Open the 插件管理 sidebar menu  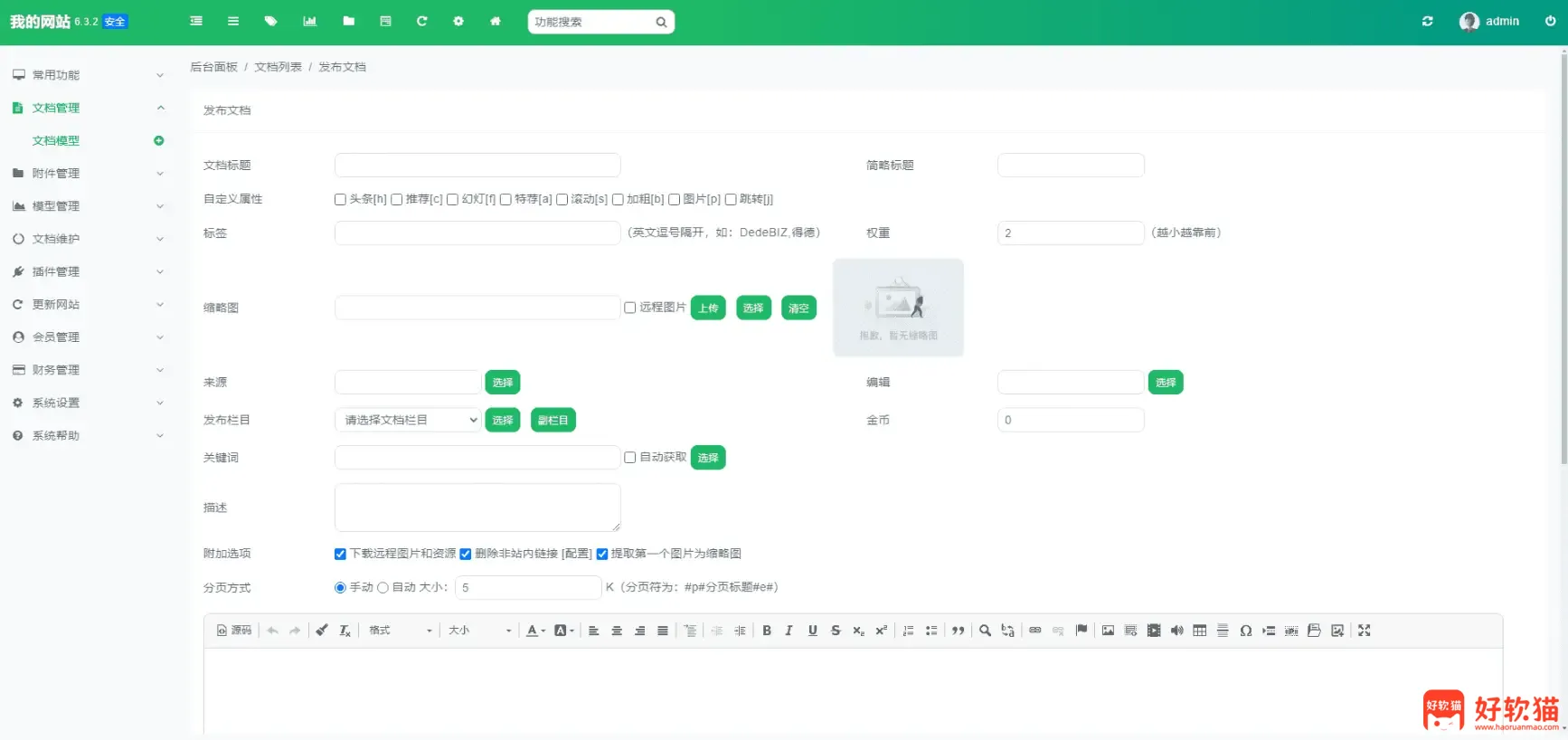point(89,271)
